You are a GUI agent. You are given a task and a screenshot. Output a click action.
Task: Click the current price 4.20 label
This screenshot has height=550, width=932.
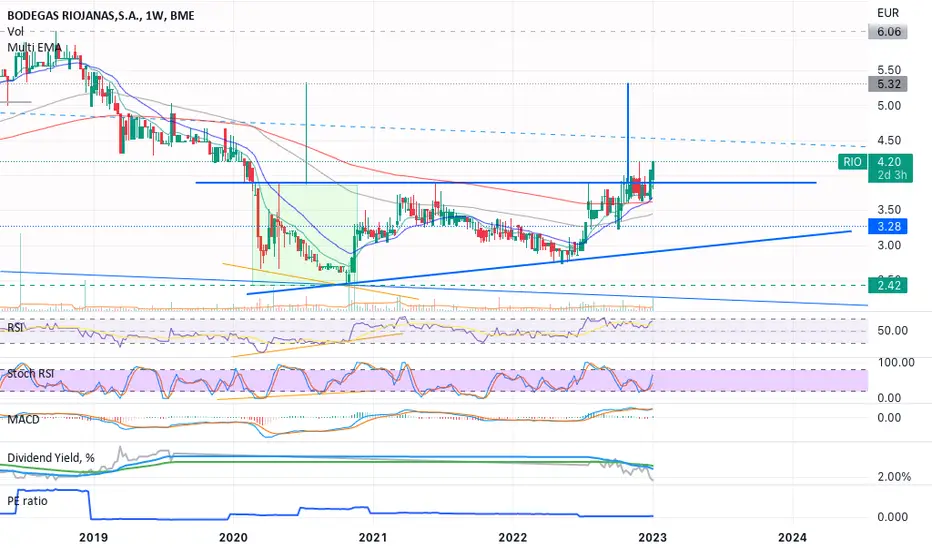(x=889, y=162)
